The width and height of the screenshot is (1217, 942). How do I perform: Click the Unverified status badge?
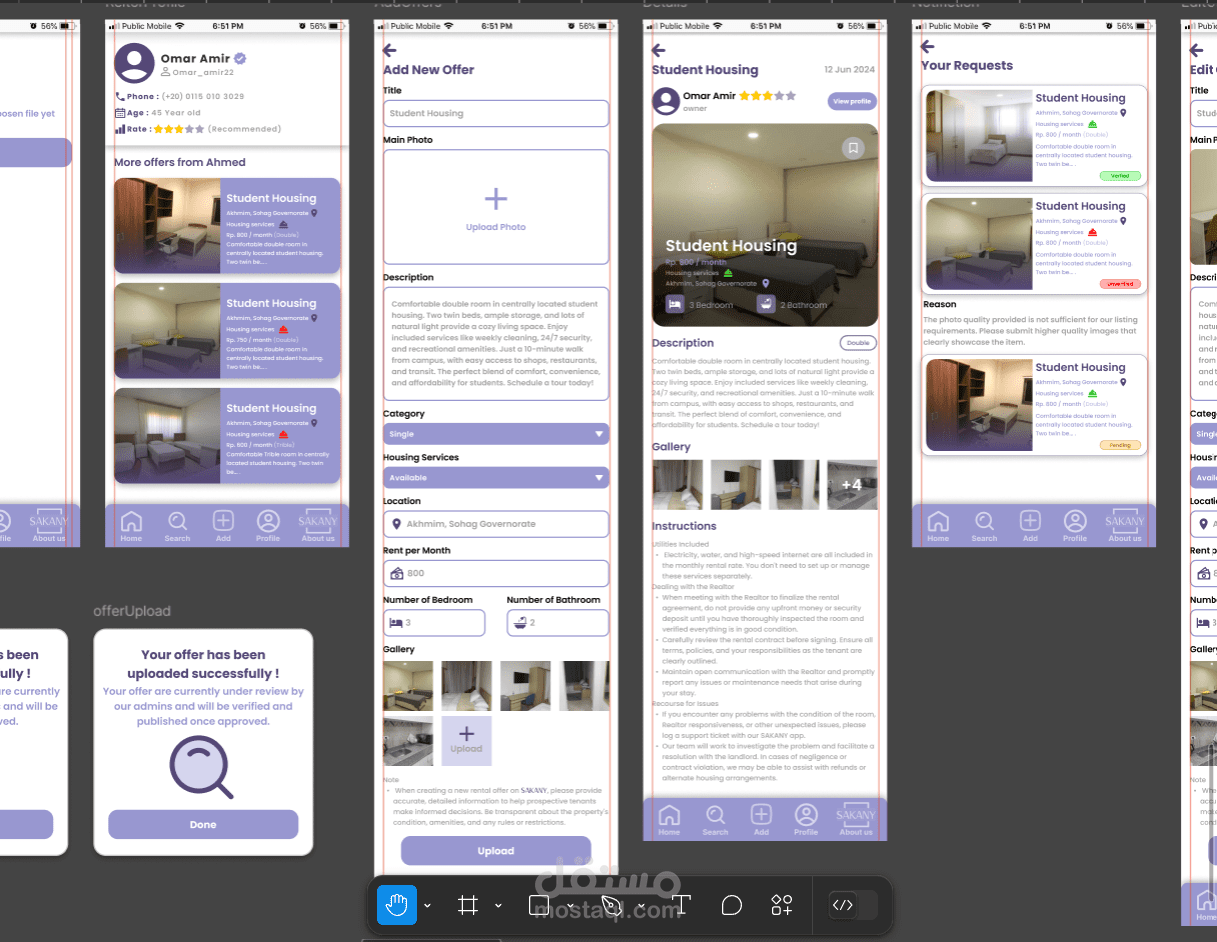(1120, 284)
